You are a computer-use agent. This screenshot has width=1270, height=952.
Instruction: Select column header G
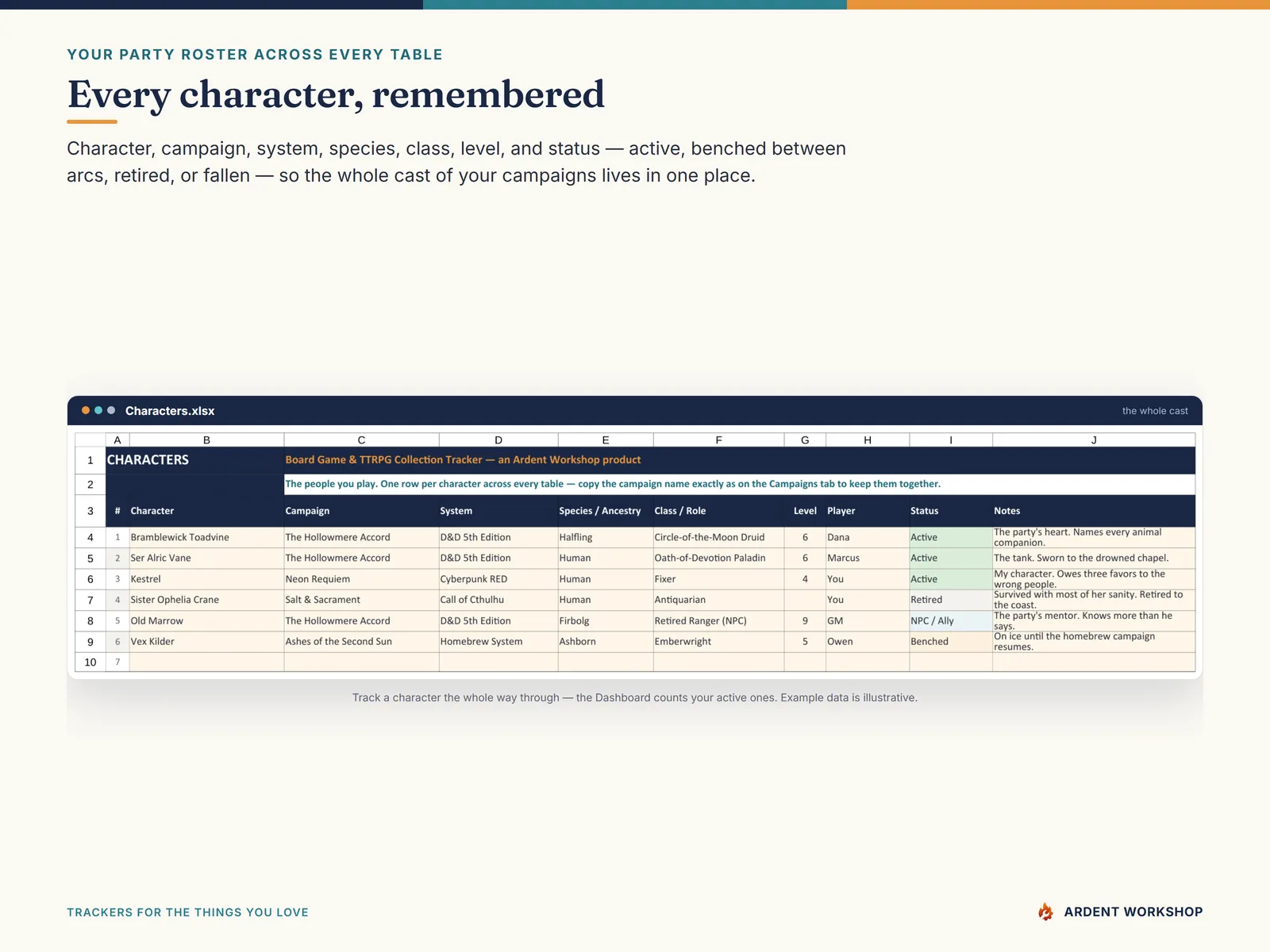pyautogui.click(x=805, y=440)
